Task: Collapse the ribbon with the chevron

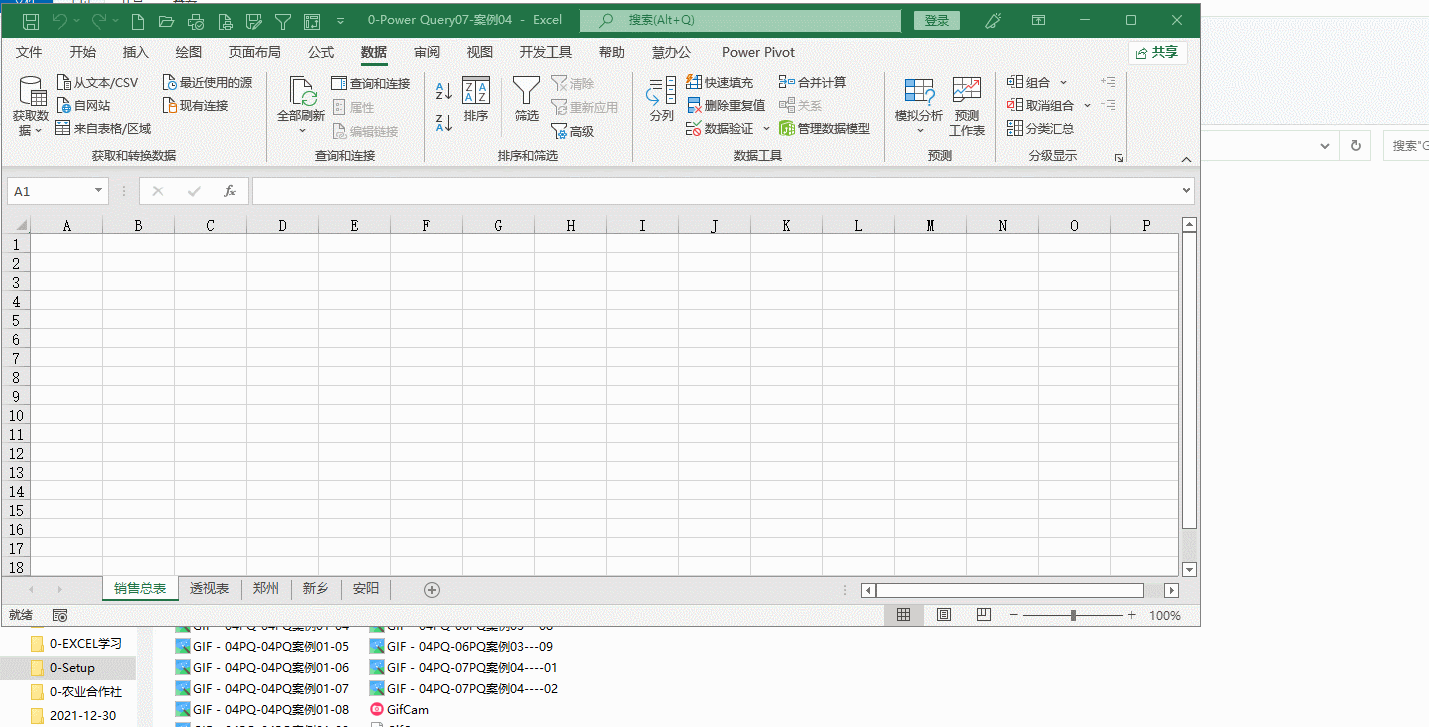Action: point(1186,158)
